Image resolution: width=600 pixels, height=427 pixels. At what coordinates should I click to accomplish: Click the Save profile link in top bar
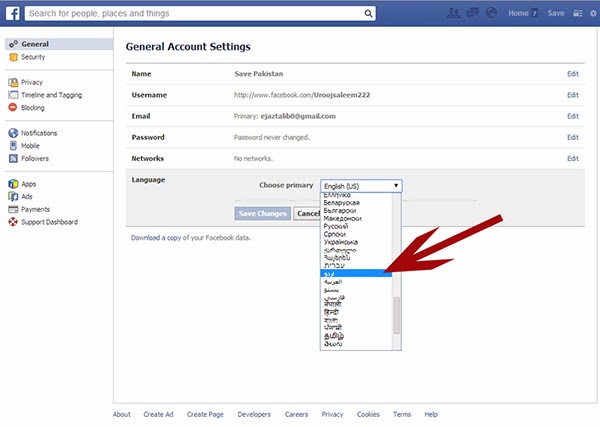tap(556, 13)
